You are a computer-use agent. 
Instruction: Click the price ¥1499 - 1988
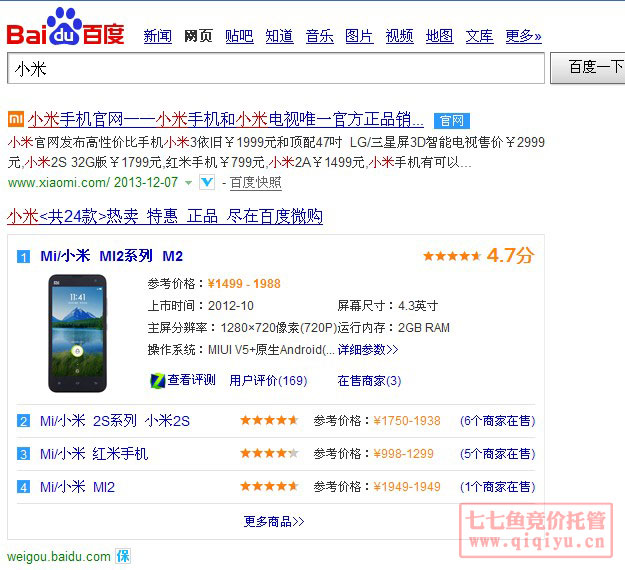coord(244,283)
